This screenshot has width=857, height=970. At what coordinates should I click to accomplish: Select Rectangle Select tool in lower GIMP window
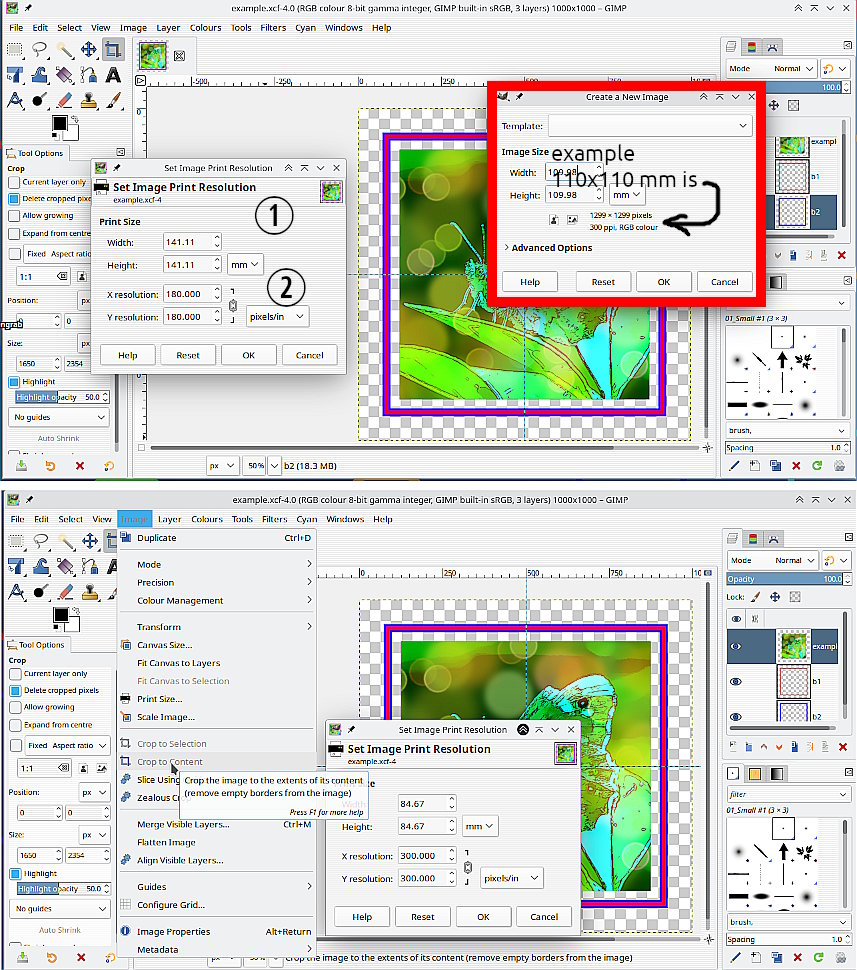(16, 541)
